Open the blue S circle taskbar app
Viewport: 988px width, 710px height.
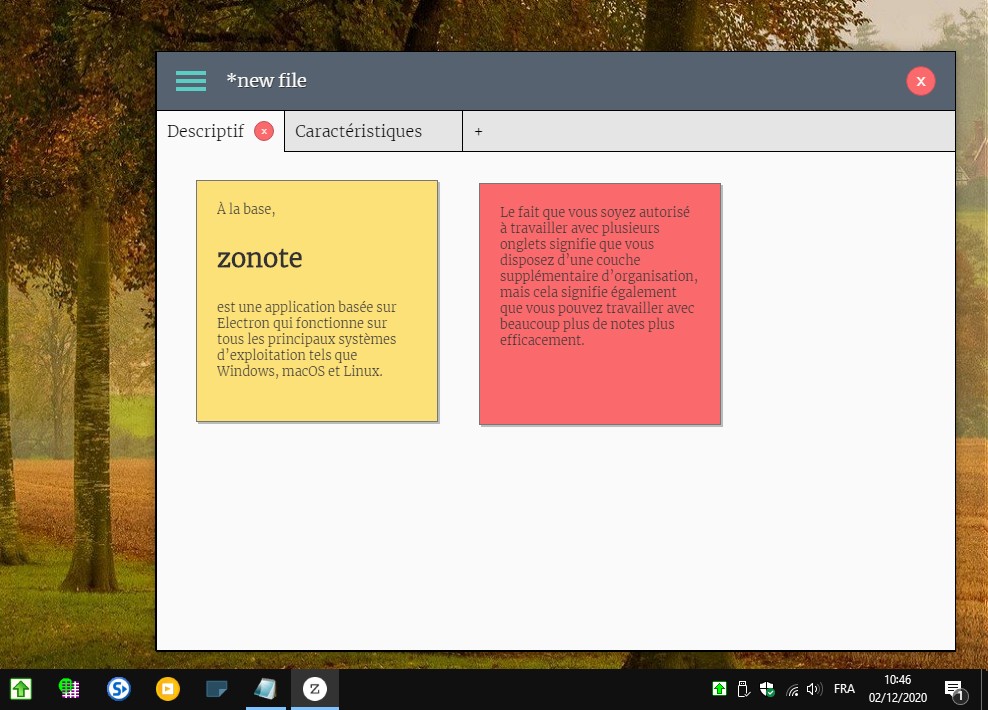click(x=118, y=689)
